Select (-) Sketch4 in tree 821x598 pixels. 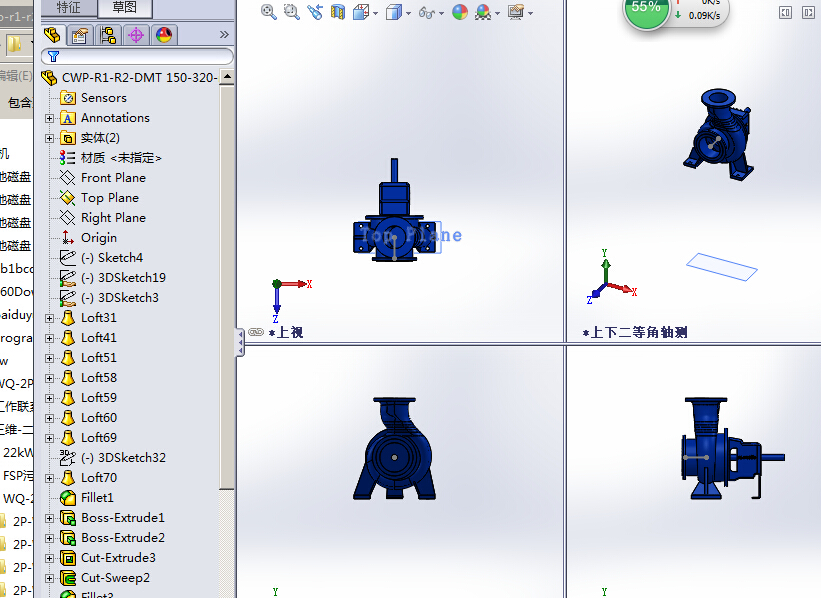pos(112,258)
